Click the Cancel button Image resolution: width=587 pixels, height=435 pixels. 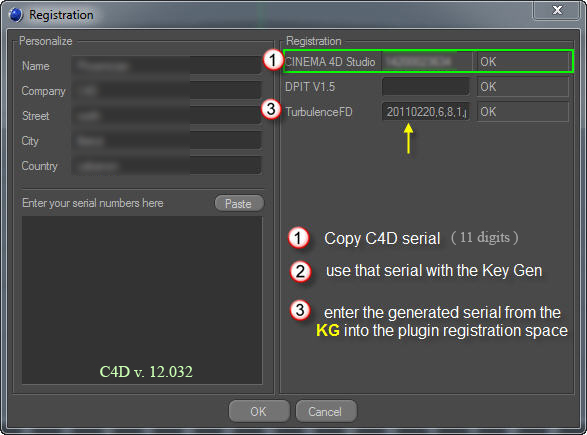pyautogui.click(x=326, y=411)
